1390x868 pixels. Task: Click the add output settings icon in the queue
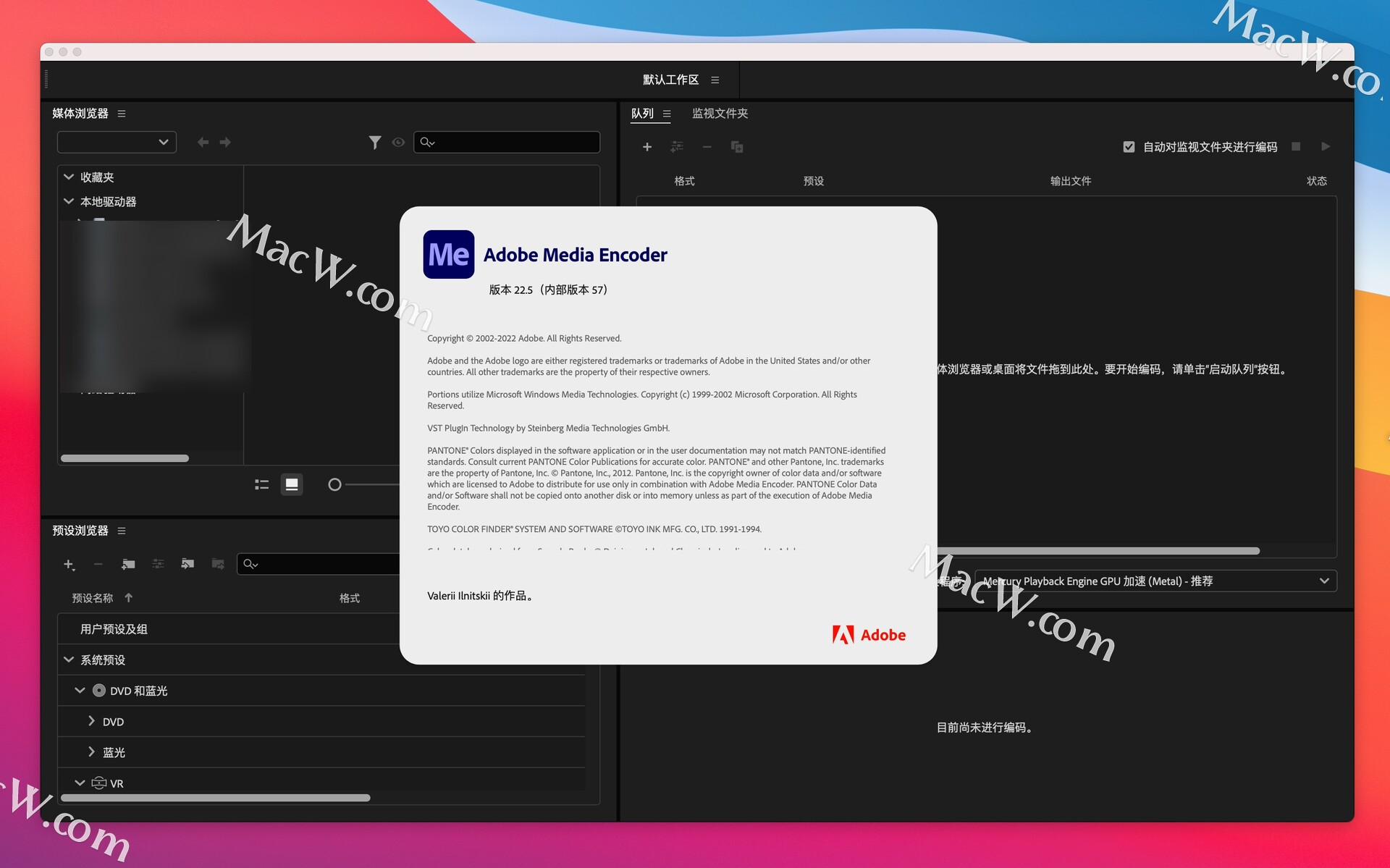point(677,147)
